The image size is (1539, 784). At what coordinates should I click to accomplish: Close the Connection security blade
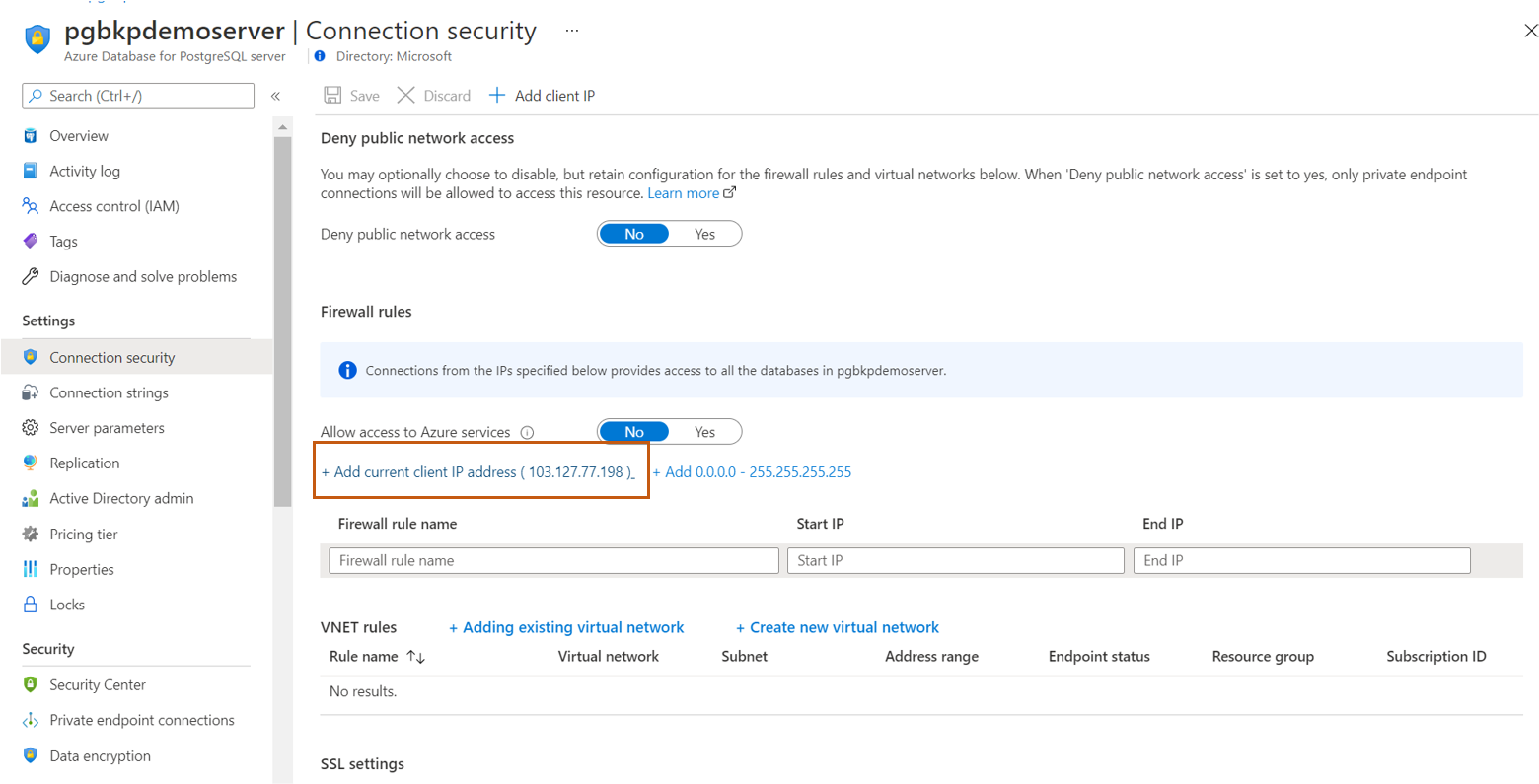pos(1530,31)
